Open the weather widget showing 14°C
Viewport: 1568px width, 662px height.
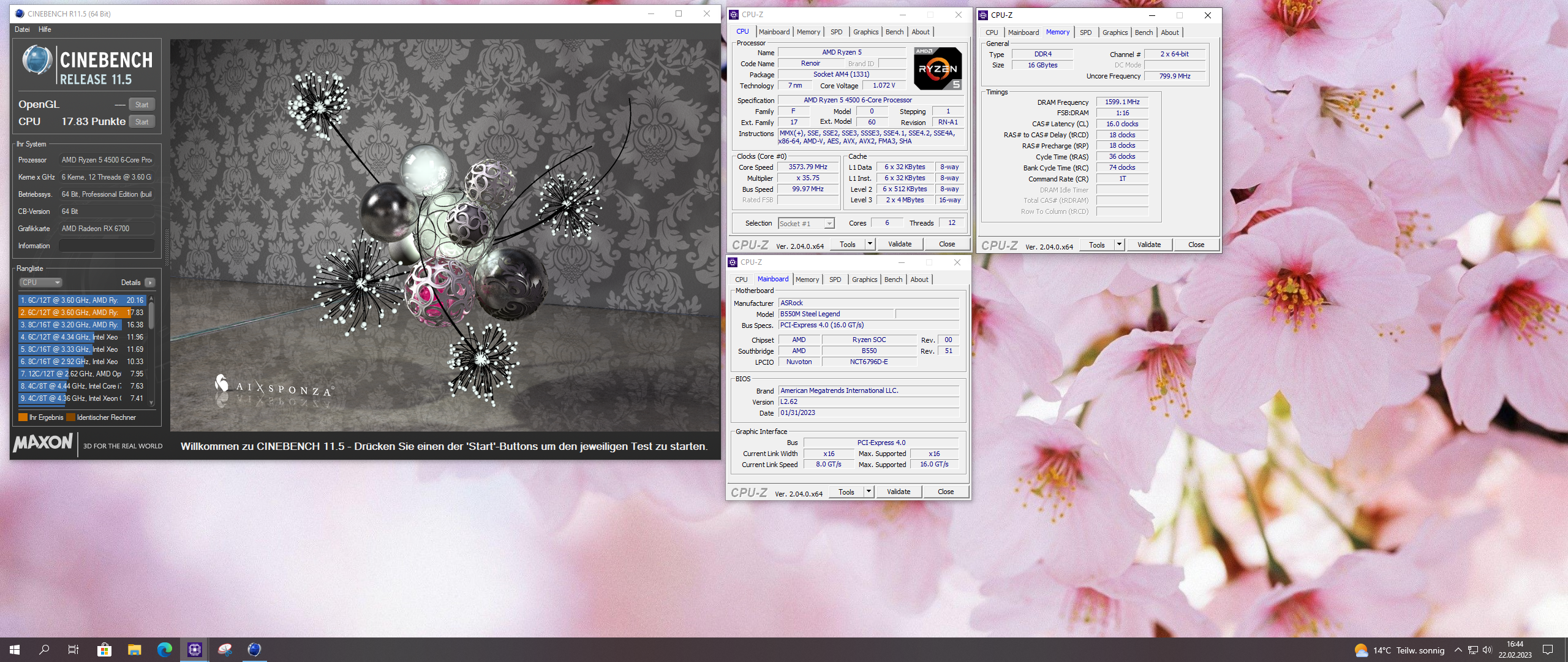pos(1399,650)
